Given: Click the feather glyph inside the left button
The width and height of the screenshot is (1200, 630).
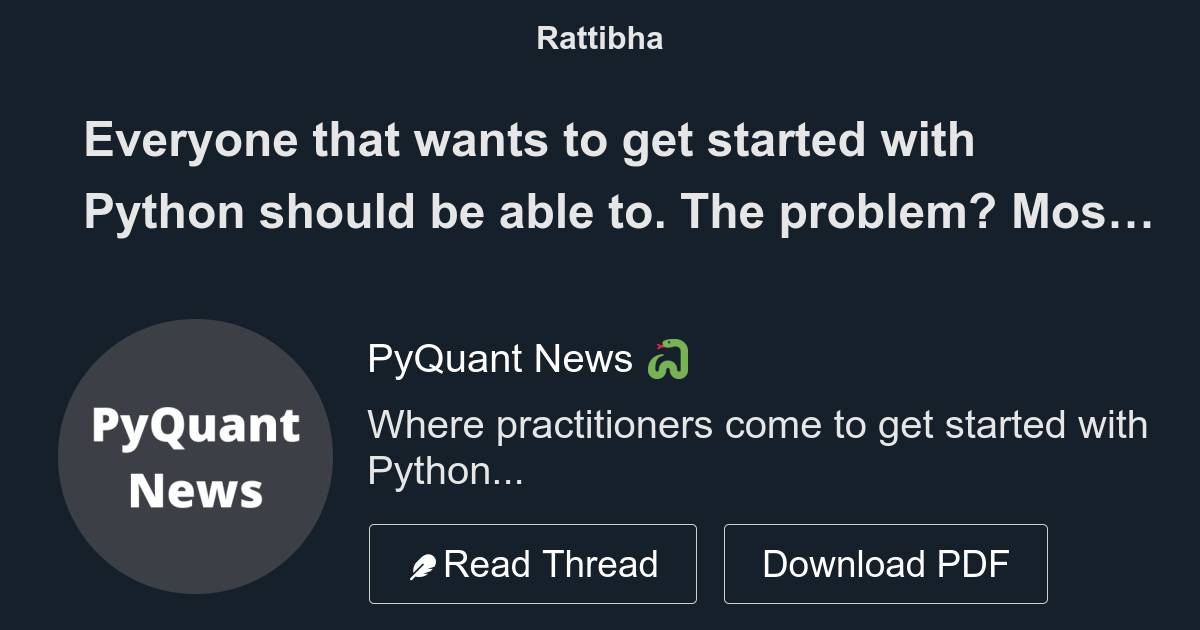Looking at the screenshot, I should [424, 563].
